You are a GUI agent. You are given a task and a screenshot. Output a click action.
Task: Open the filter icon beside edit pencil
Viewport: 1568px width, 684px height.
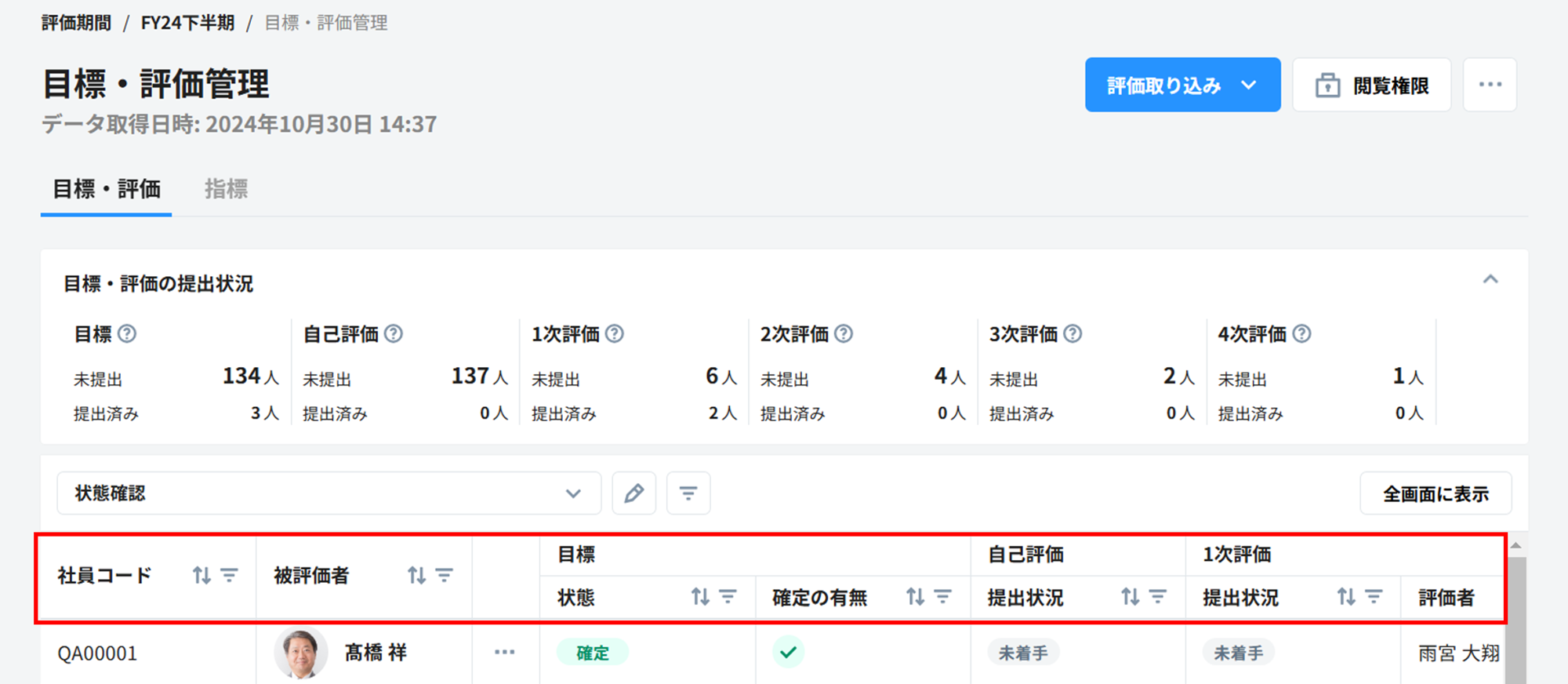(688, 493)
